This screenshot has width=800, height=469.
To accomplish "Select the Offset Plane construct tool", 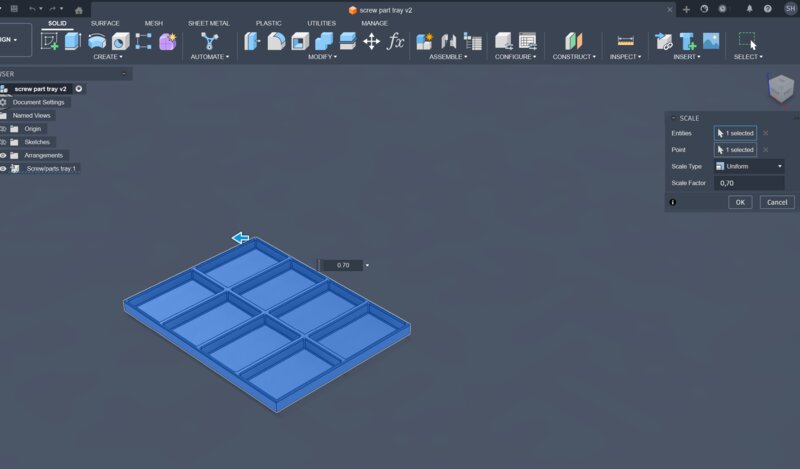I will [x=573, y=41].
